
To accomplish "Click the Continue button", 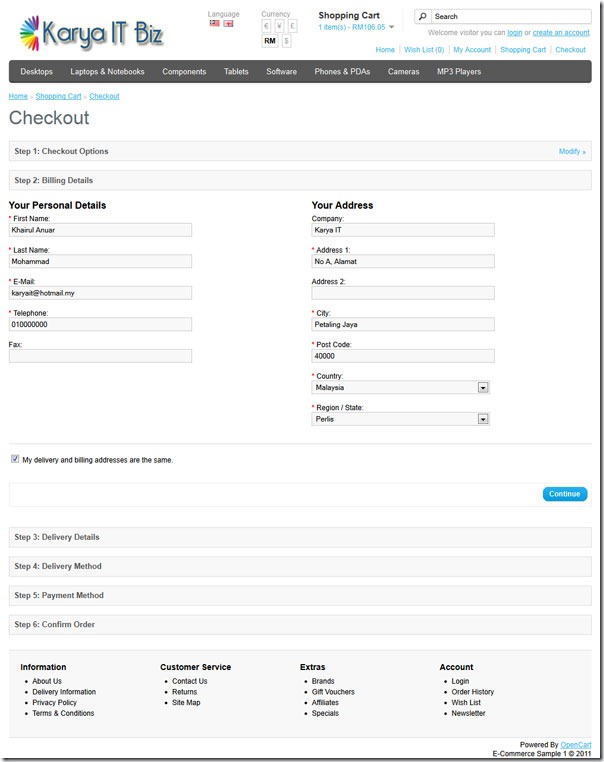I will [565, 494].
